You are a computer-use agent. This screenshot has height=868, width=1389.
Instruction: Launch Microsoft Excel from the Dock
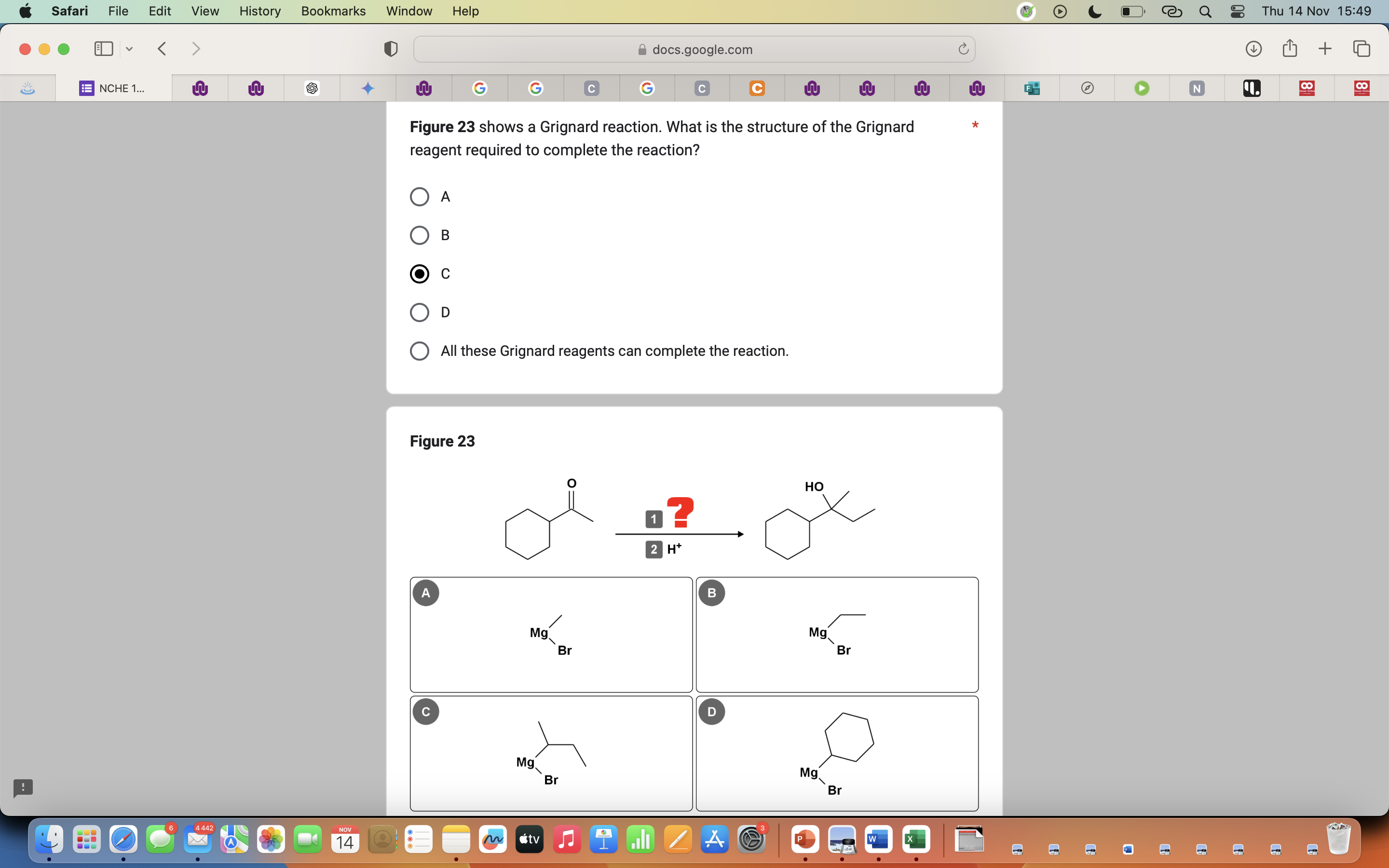click(915, 839)
